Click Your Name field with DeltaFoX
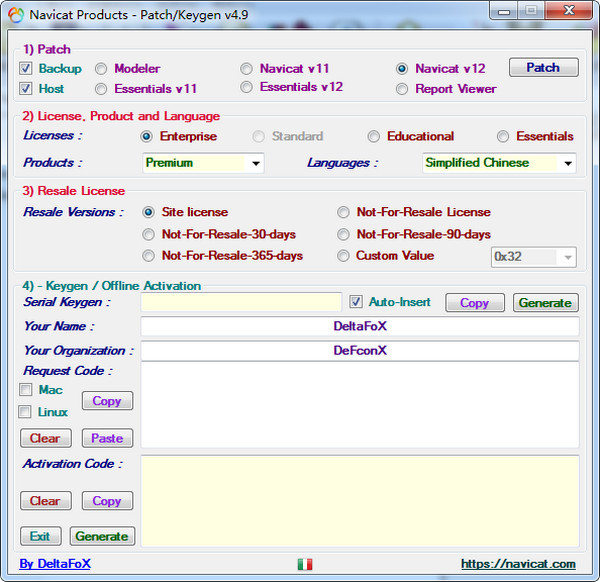Image resolution: width=600 pixels, height=582 pixels. coord(360,326)
